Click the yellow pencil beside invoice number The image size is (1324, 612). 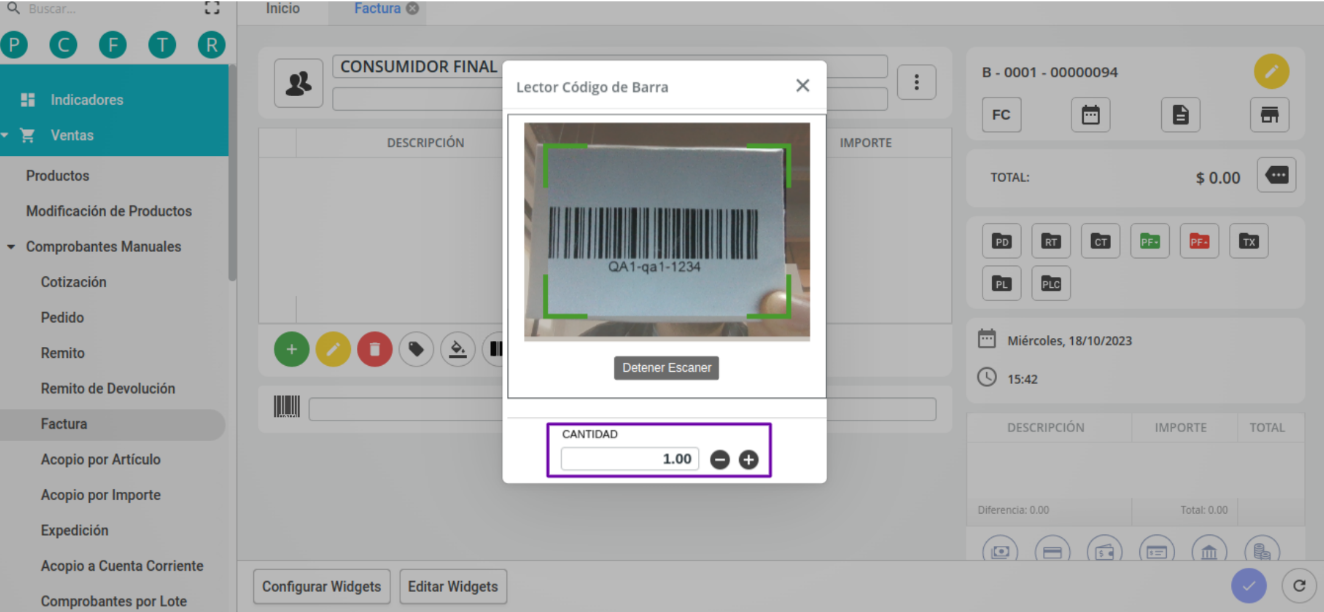click(x=1271, y=72)
